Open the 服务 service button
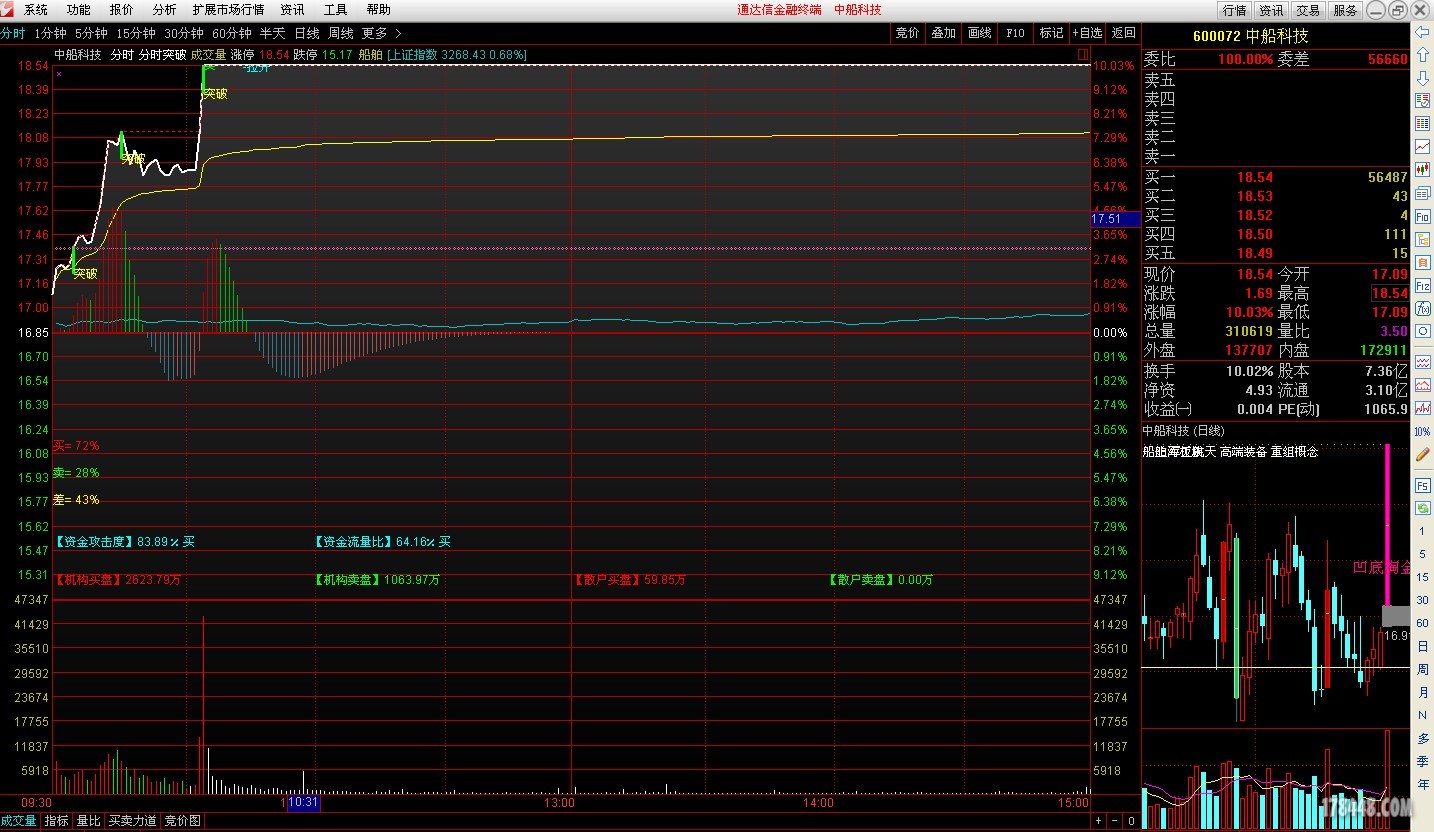Viewport: 1434px width, 832px height. click(1345, 10)
